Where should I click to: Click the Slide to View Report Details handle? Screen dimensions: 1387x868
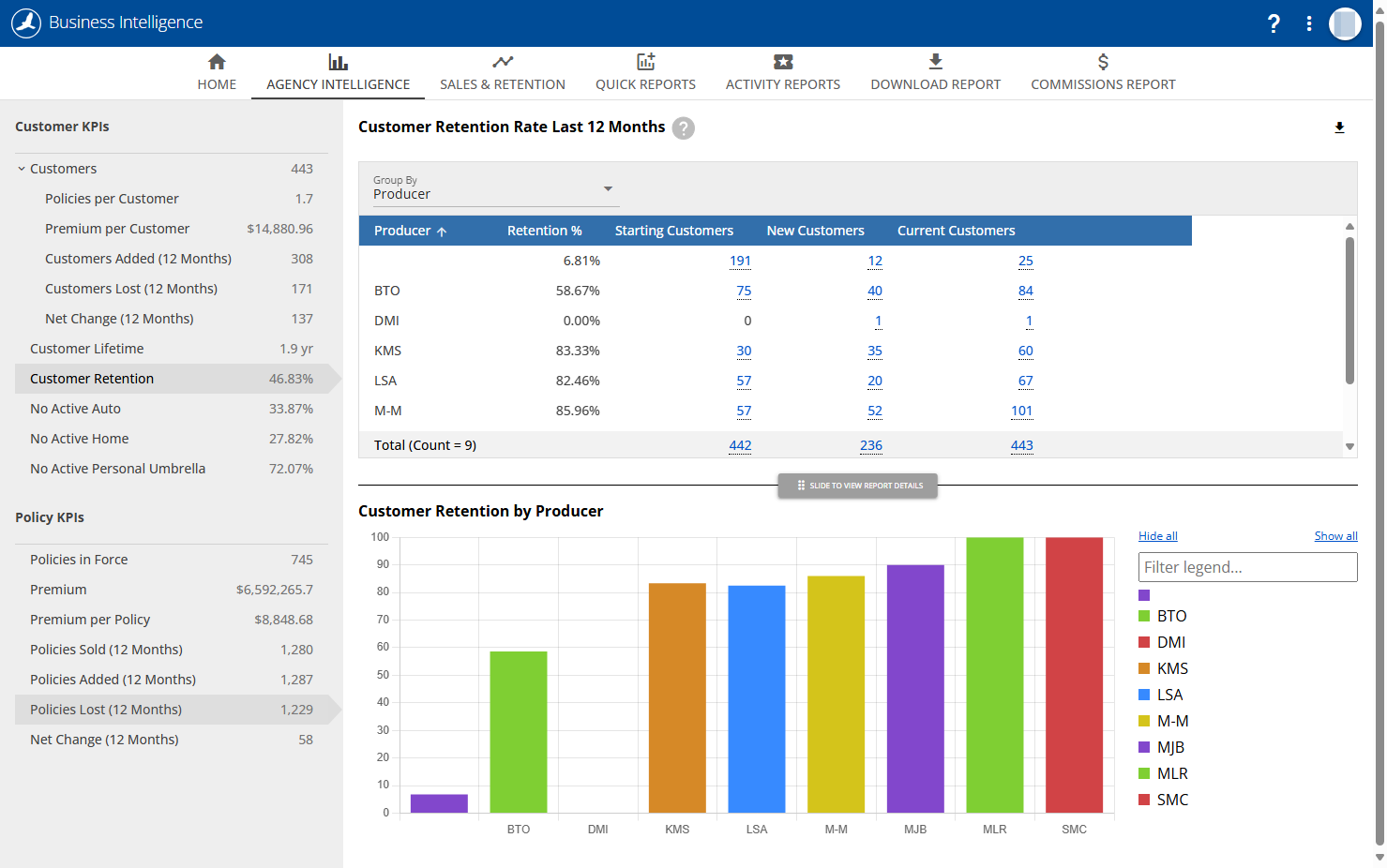(x=857, y=486)
